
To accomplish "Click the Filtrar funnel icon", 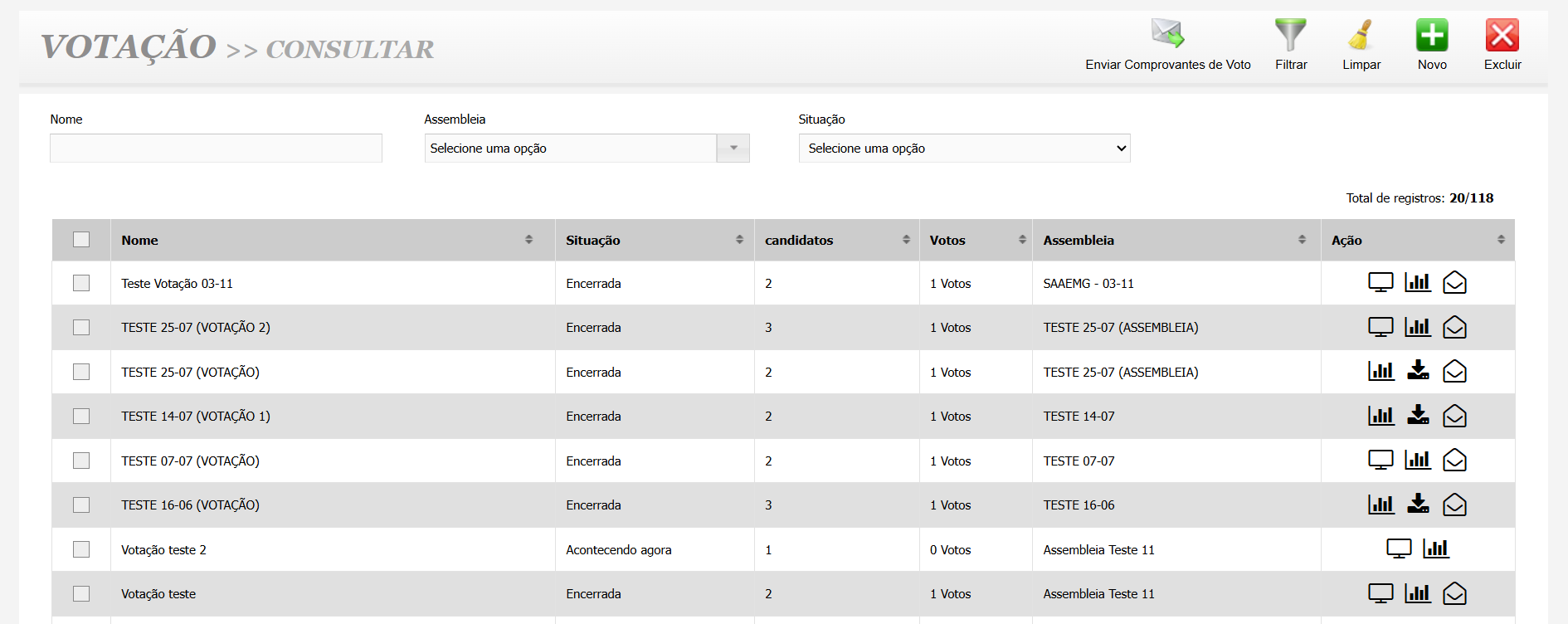I will (1290, 35).
